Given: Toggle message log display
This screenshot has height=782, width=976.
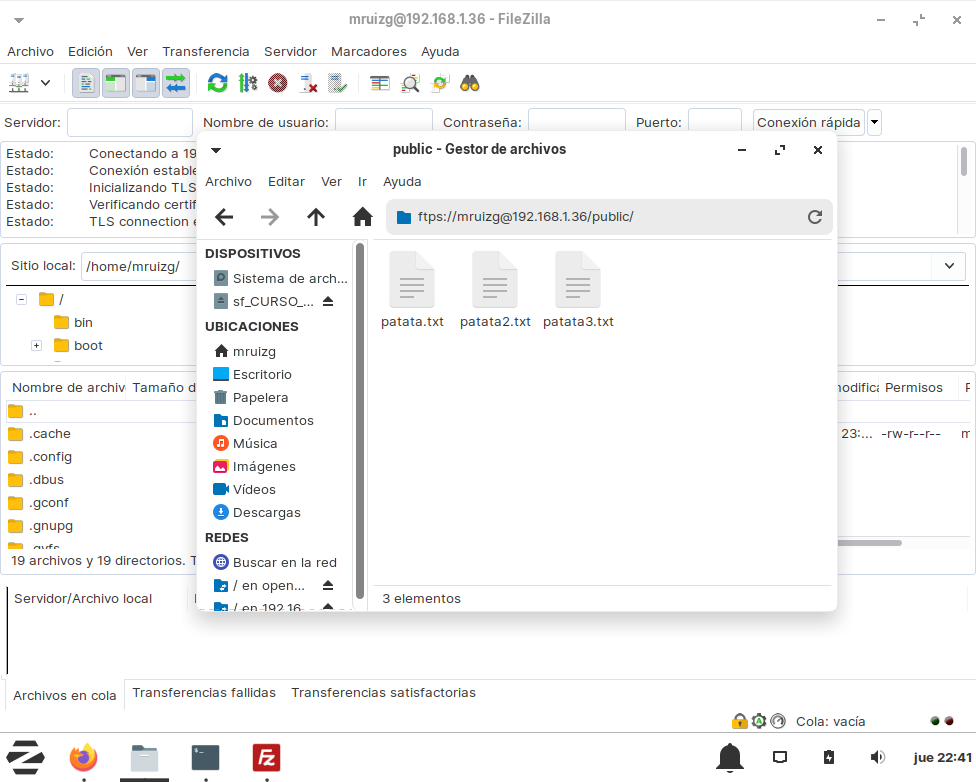Looking at the screenshot, I should 87,83.
